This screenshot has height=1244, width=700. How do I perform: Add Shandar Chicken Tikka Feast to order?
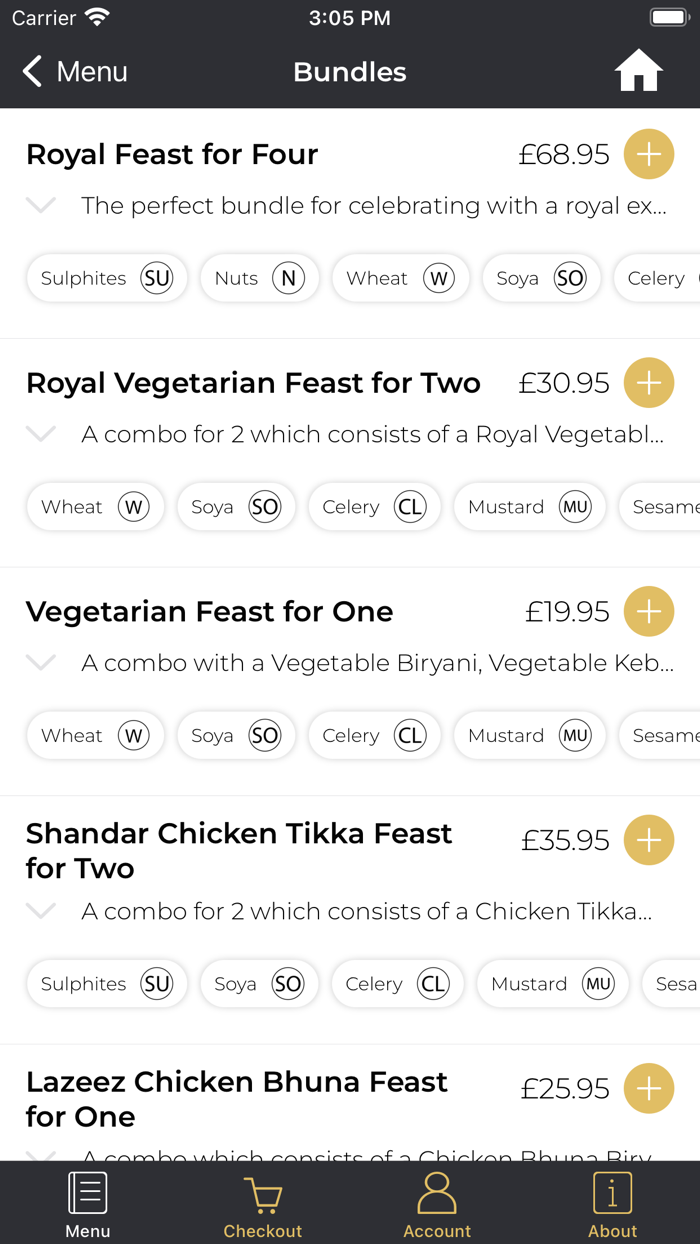coord(648,840)
